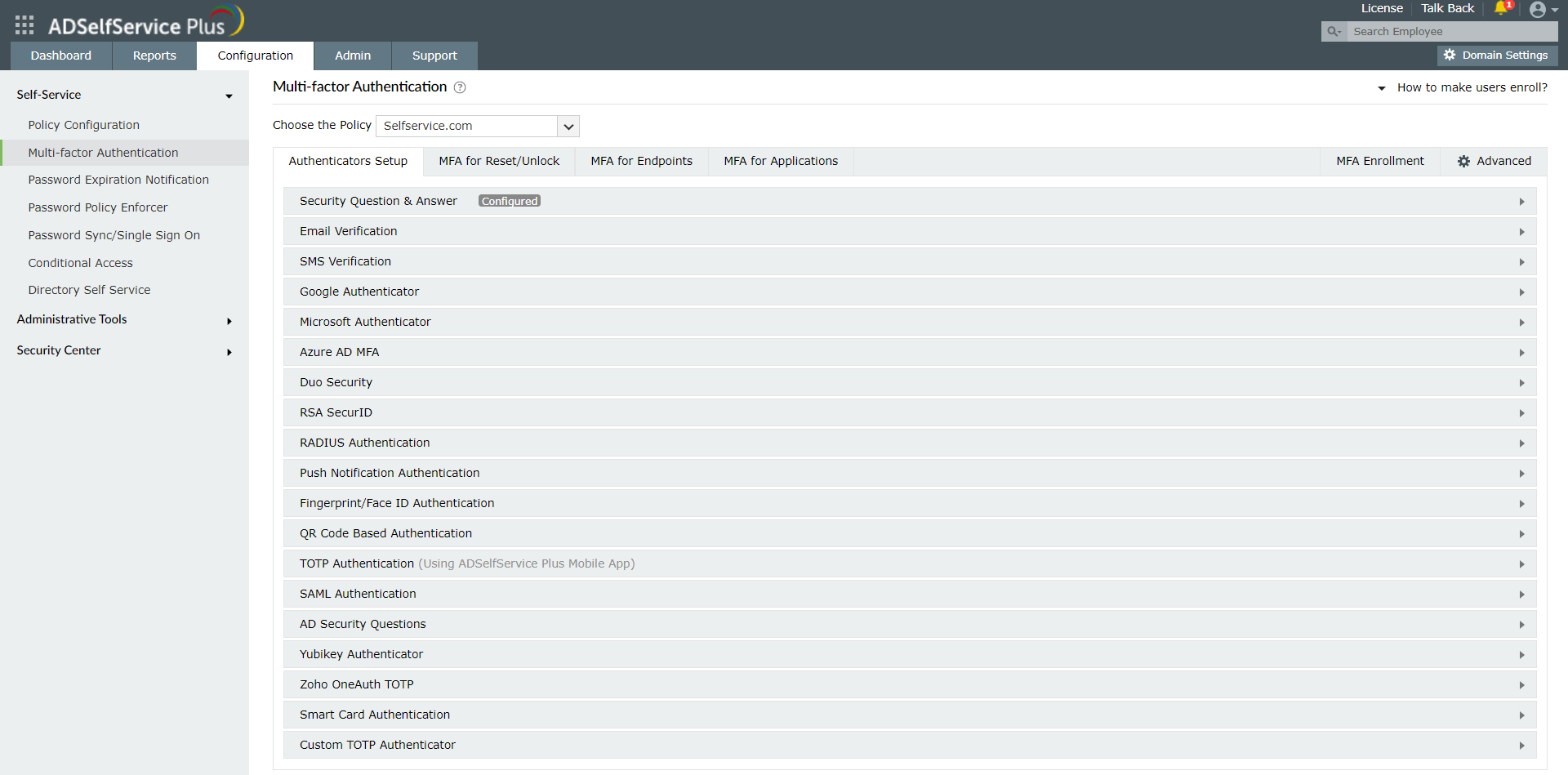Expand TOTP Authentication row arrow

(1522, 564)
